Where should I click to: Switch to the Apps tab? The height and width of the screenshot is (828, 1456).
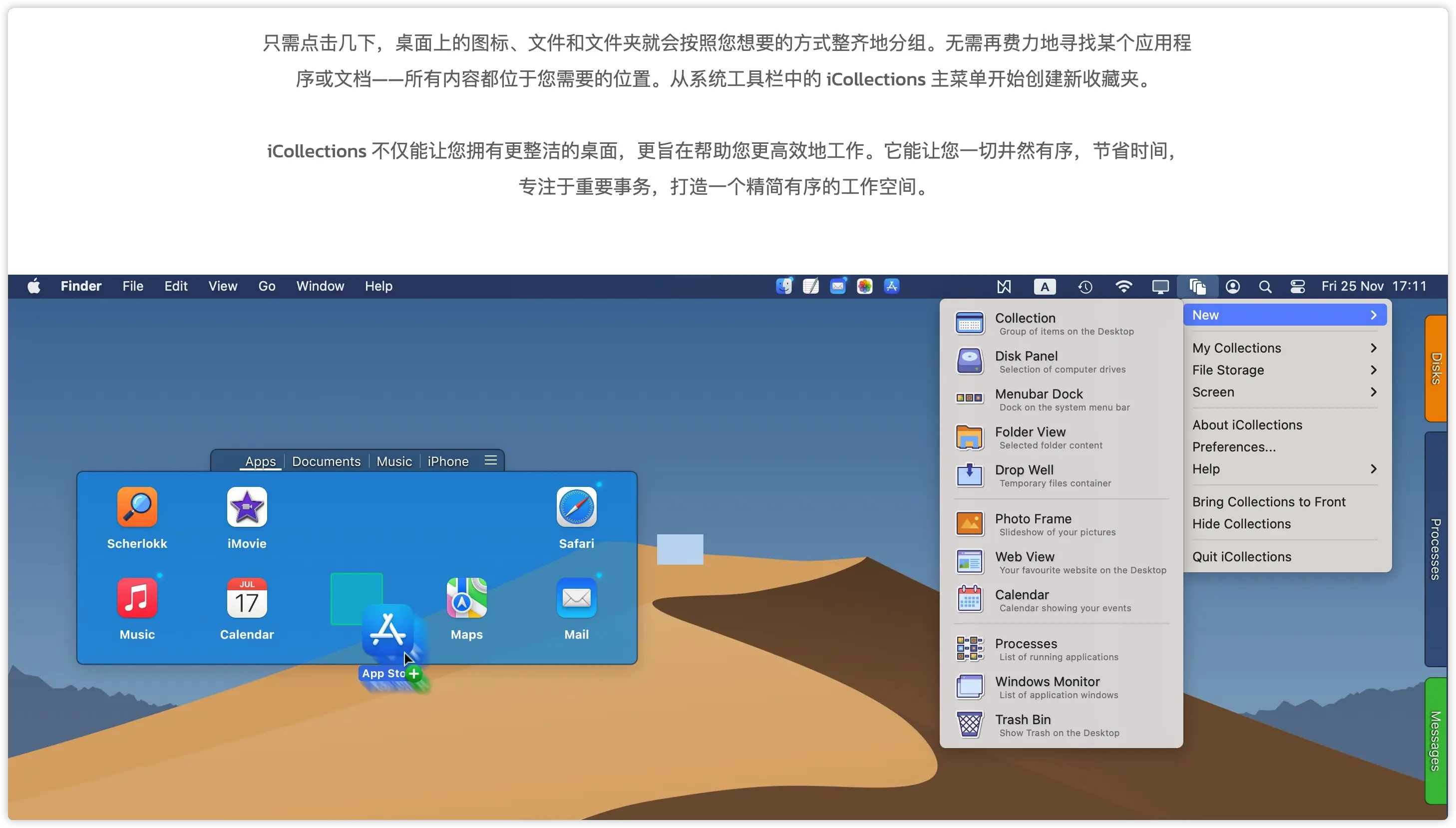tap(260, 461)
